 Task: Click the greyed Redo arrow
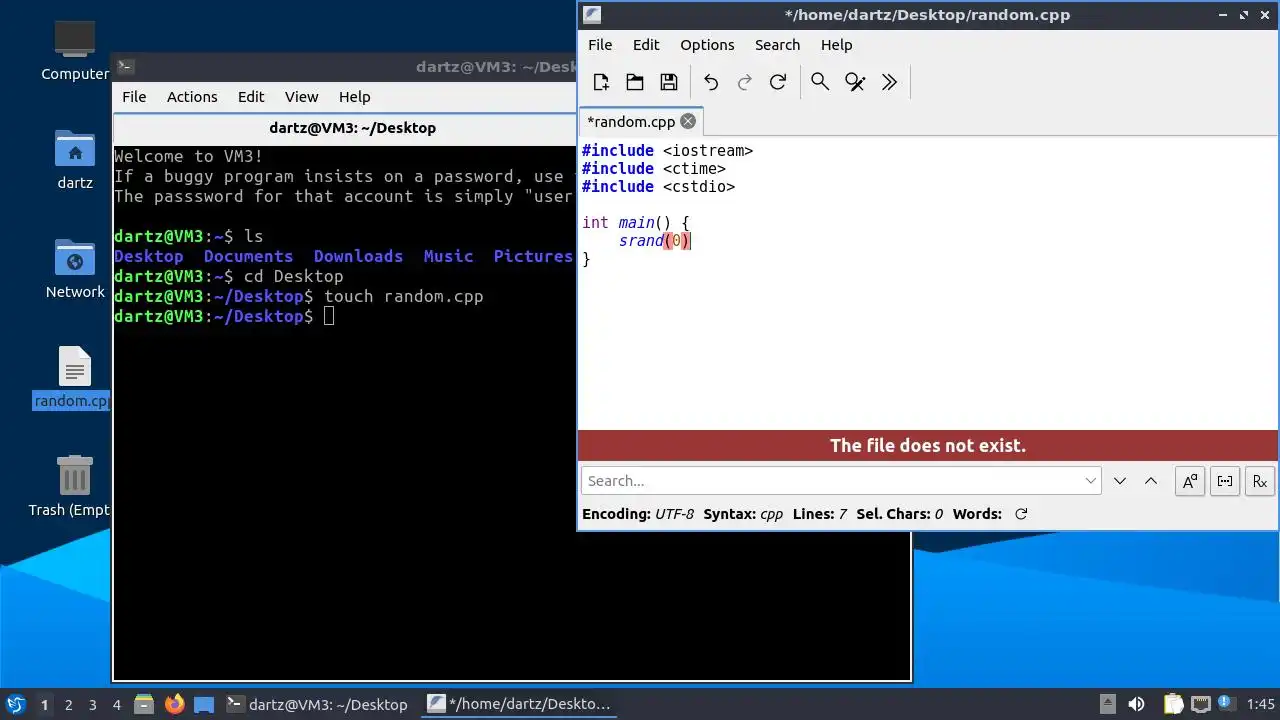744,82
